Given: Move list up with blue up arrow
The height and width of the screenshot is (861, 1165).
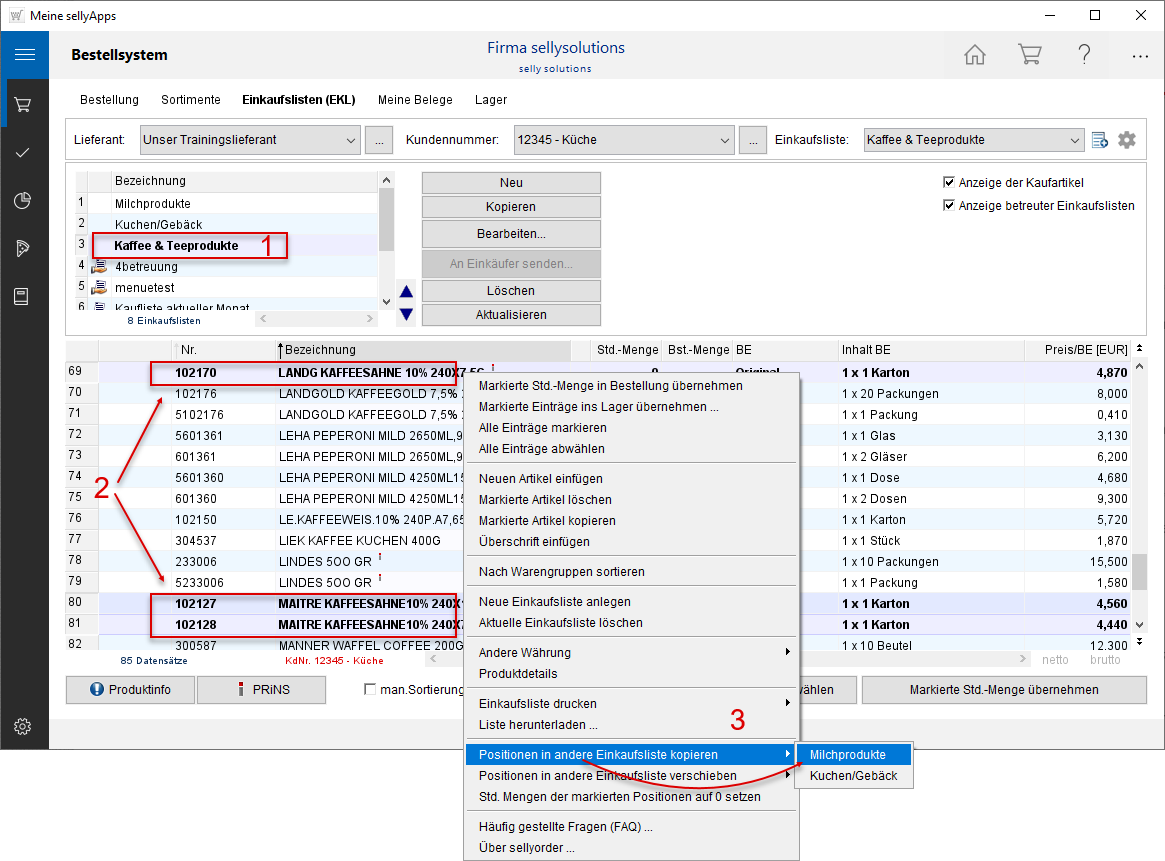Looking at the screenshot, I should click(406, 292).
